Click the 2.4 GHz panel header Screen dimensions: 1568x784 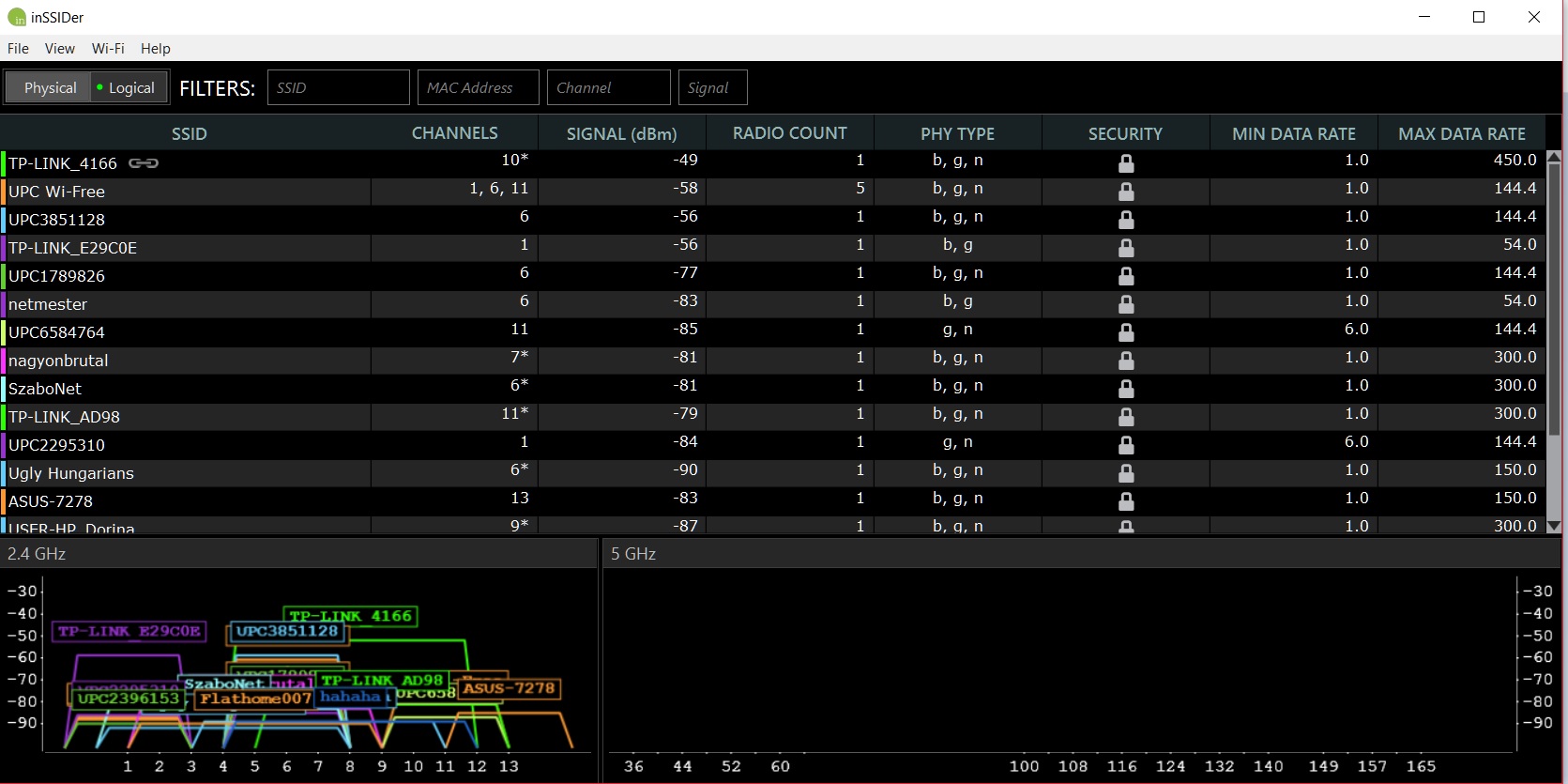coord(298,554)
